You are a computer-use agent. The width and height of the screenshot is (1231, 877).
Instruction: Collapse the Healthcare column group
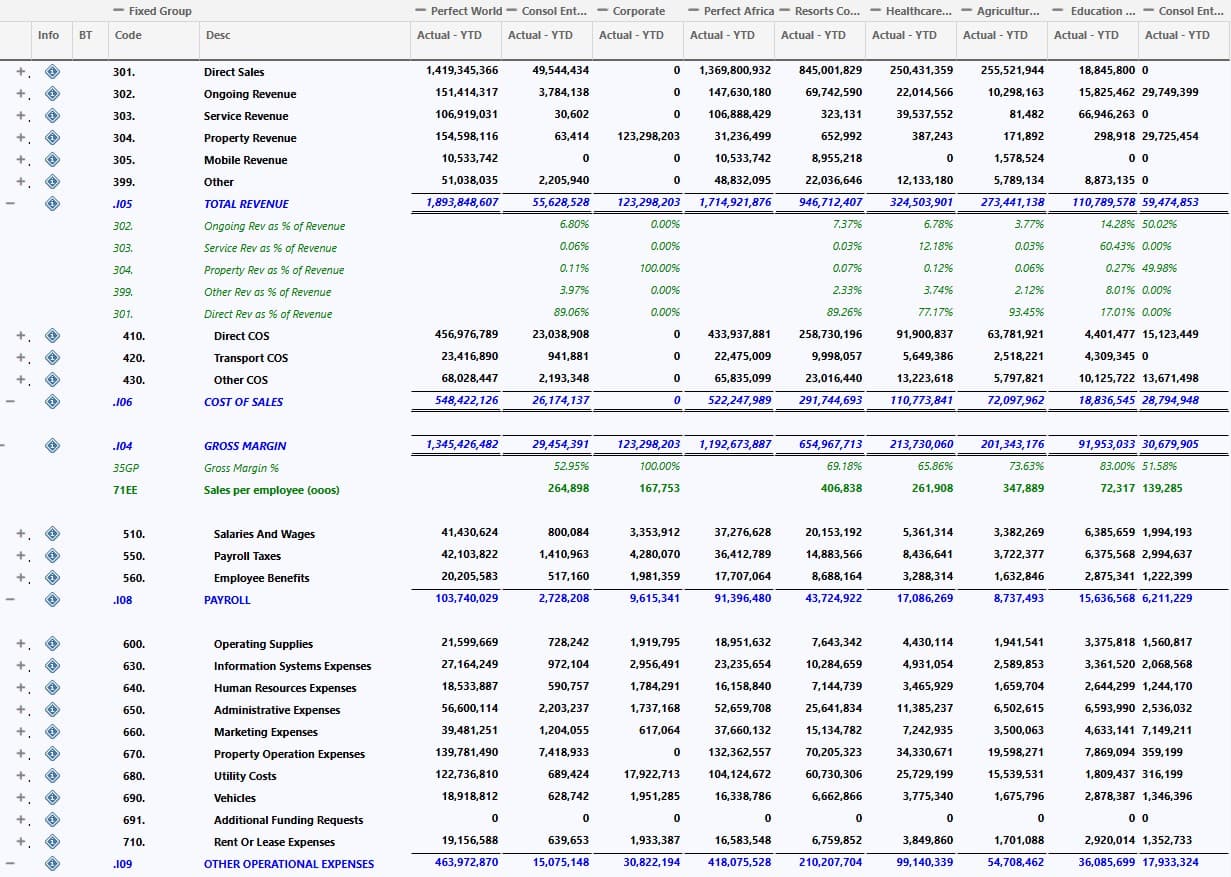pos(876,11)
